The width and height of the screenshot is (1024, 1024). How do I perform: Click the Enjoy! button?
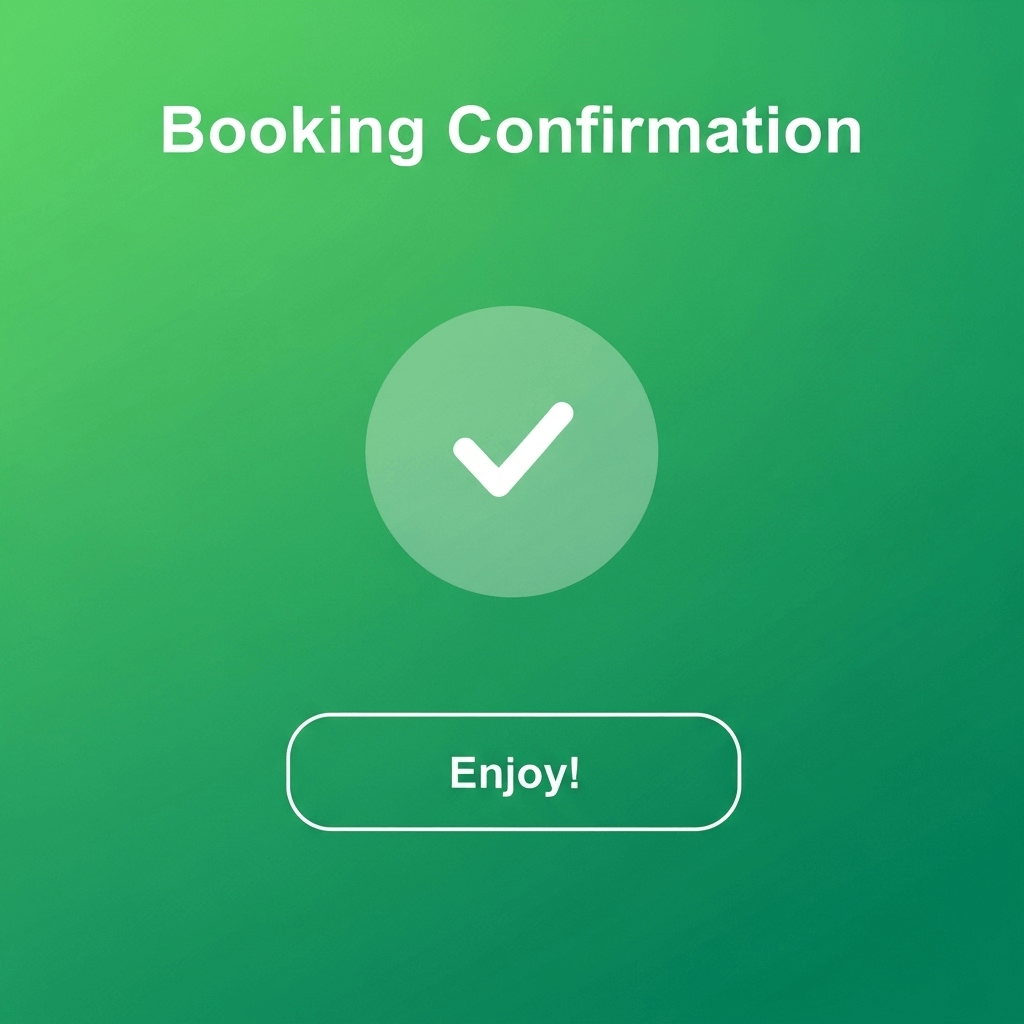513,771
